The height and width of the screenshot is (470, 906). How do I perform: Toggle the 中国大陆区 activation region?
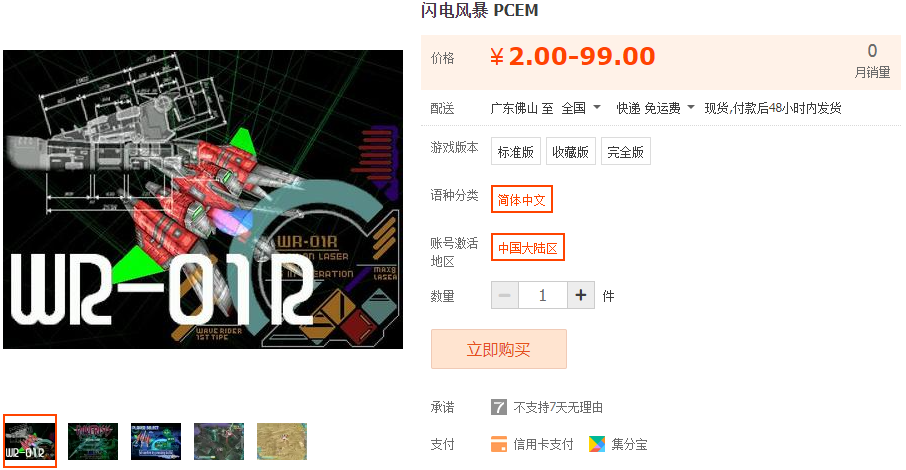(x=528, y=247)
